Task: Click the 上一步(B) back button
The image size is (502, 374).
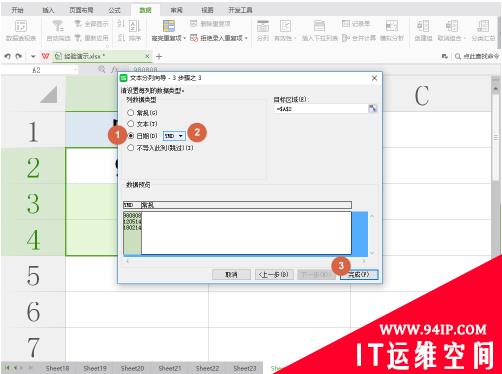Action: (274, 275)
